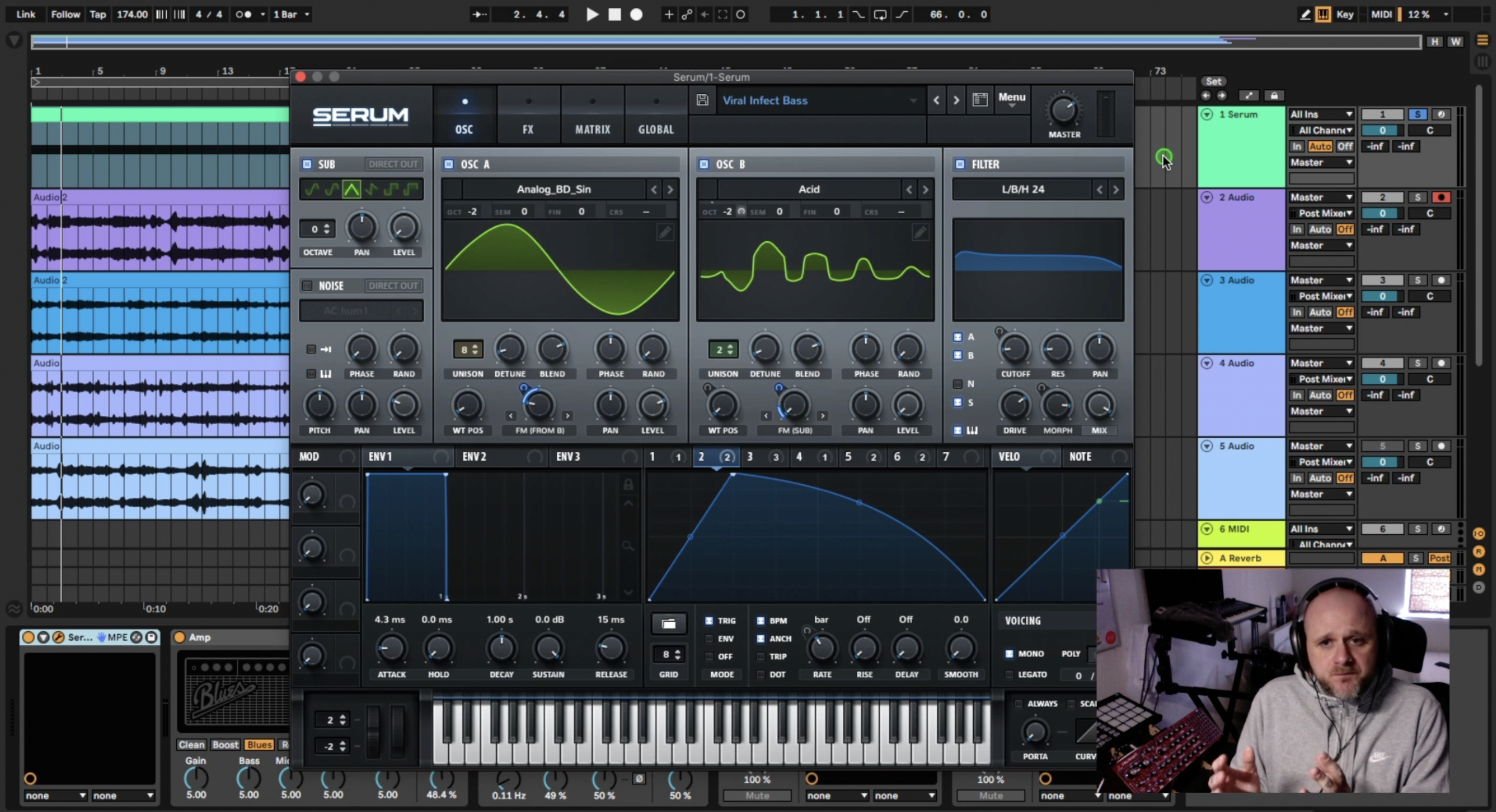Click the Set locator button

1213,81
